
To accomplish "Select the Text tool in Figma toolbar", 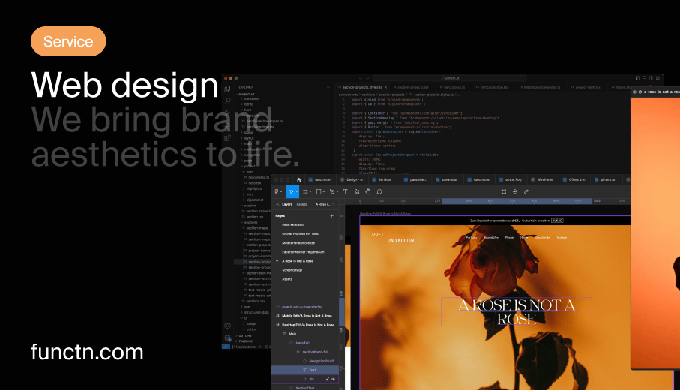I will (x=345, y=191).
